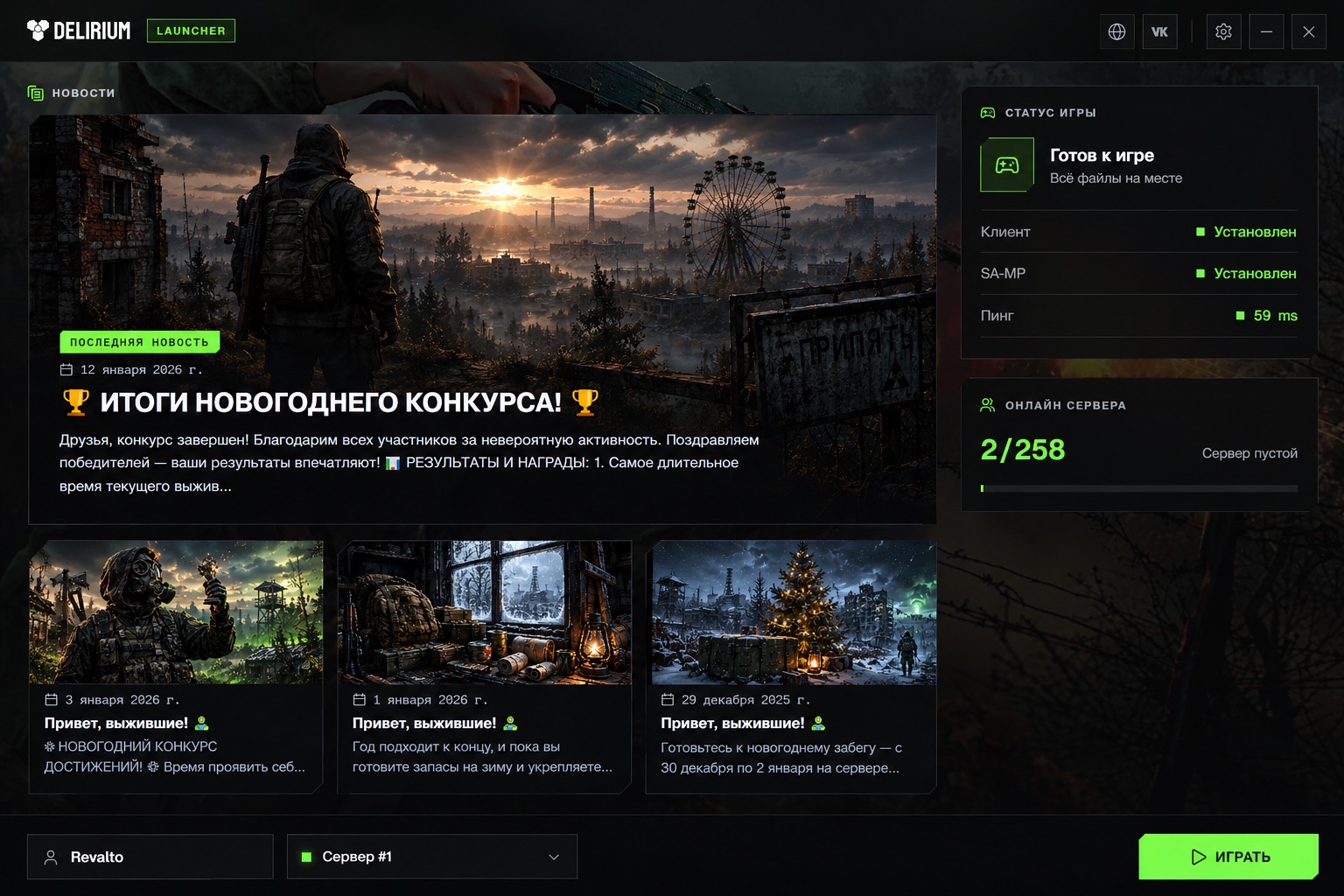Click the Статус игры controller icon
The width and height of the screenshot is (1344, 896).
tap(988, 113)
